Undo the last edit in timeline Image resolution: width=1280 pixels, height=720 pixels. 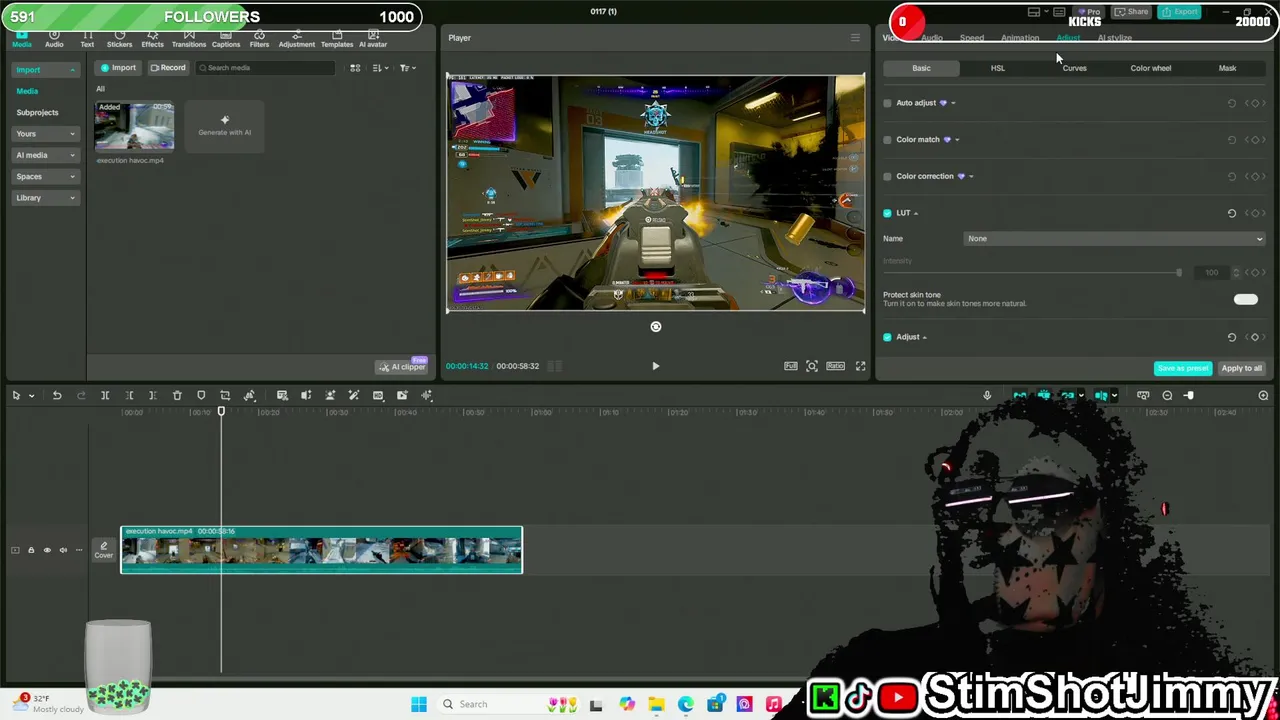57,396
